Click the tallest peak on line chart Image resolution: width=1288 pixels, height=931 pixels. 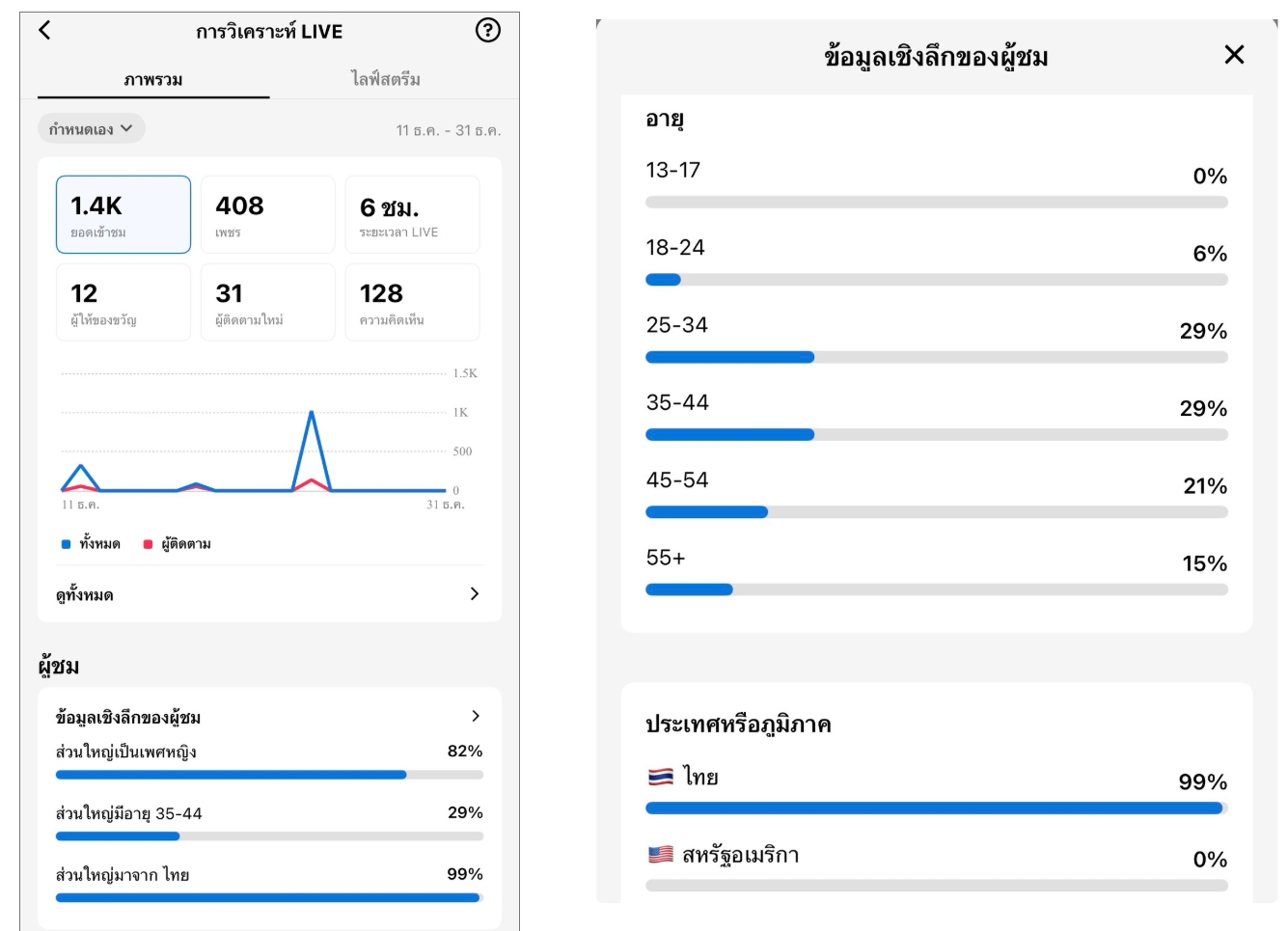point(311,413)
